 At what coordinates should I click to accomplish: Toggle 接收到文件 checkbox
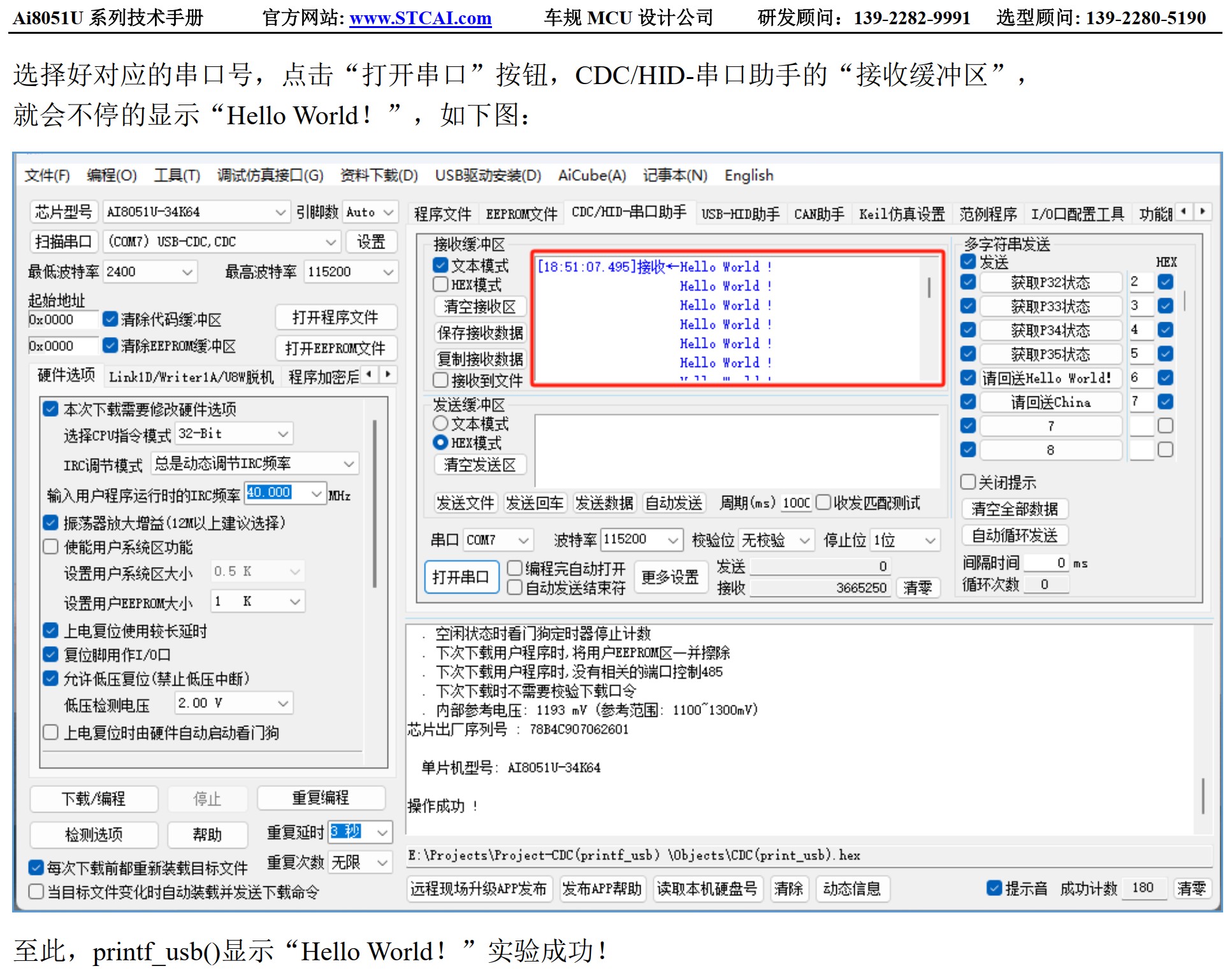[x=440, y=380]
